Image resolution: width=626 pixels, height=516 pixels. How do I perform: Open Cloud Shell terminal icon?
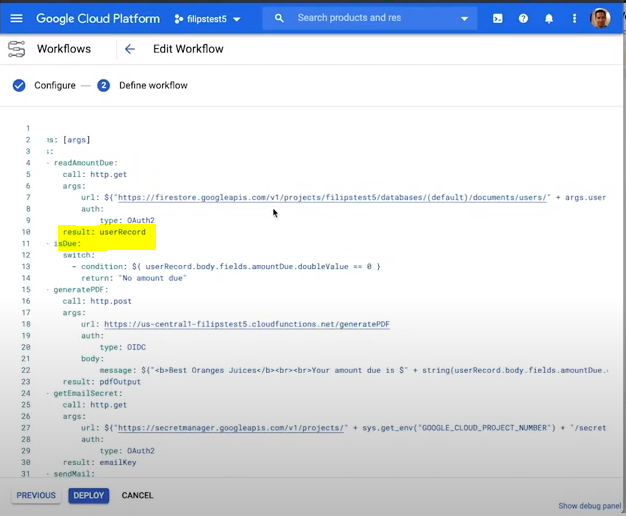[497, 18]
